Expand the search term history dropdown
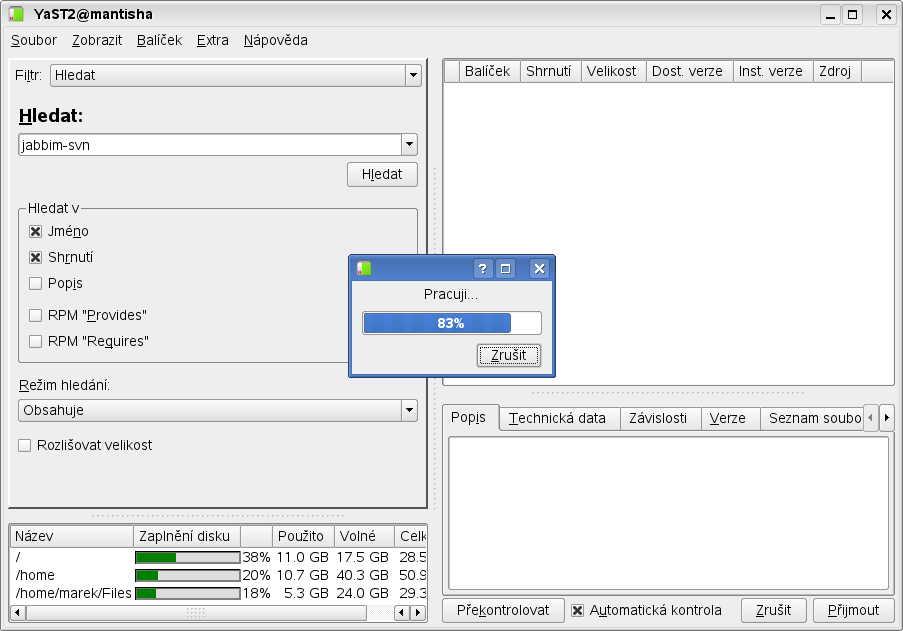The height and width of the screenshot is (631, 903). click(409, 145)
